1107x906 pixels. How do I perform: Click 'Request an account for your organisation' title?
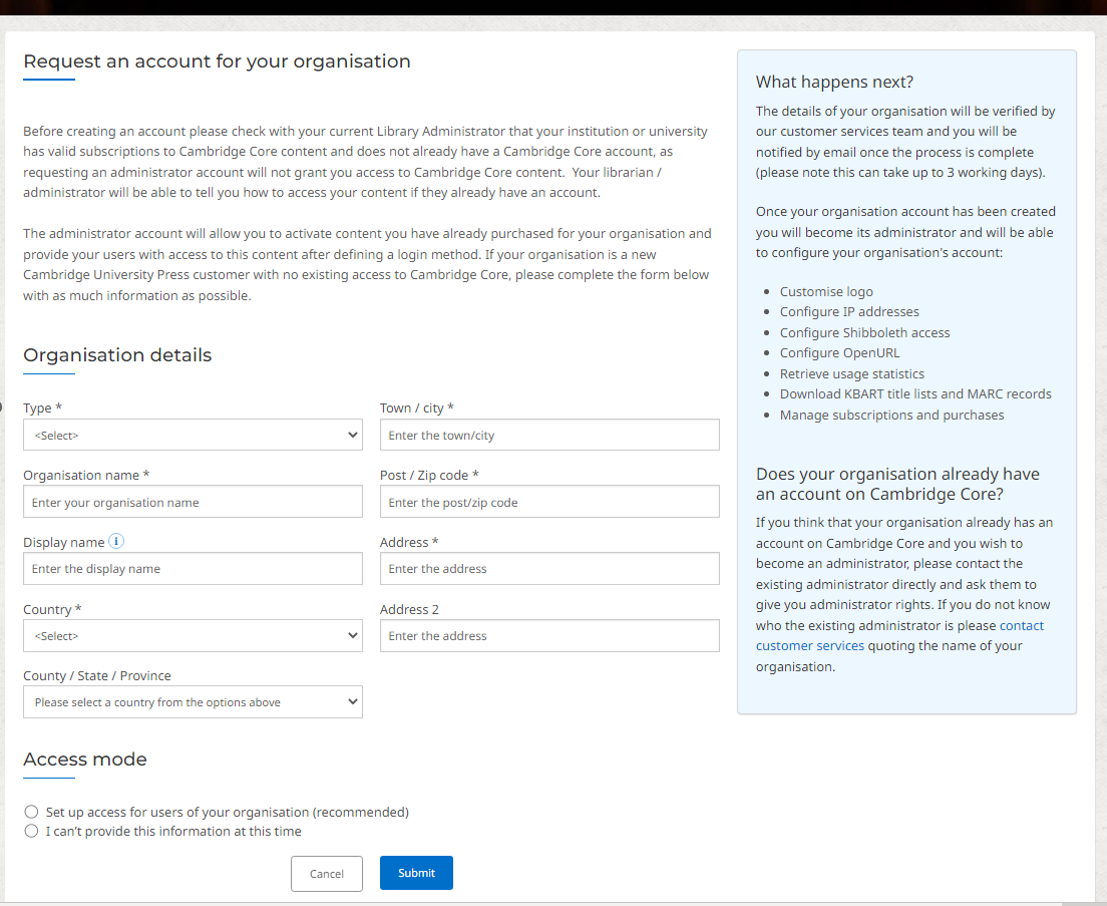(217, 61)
